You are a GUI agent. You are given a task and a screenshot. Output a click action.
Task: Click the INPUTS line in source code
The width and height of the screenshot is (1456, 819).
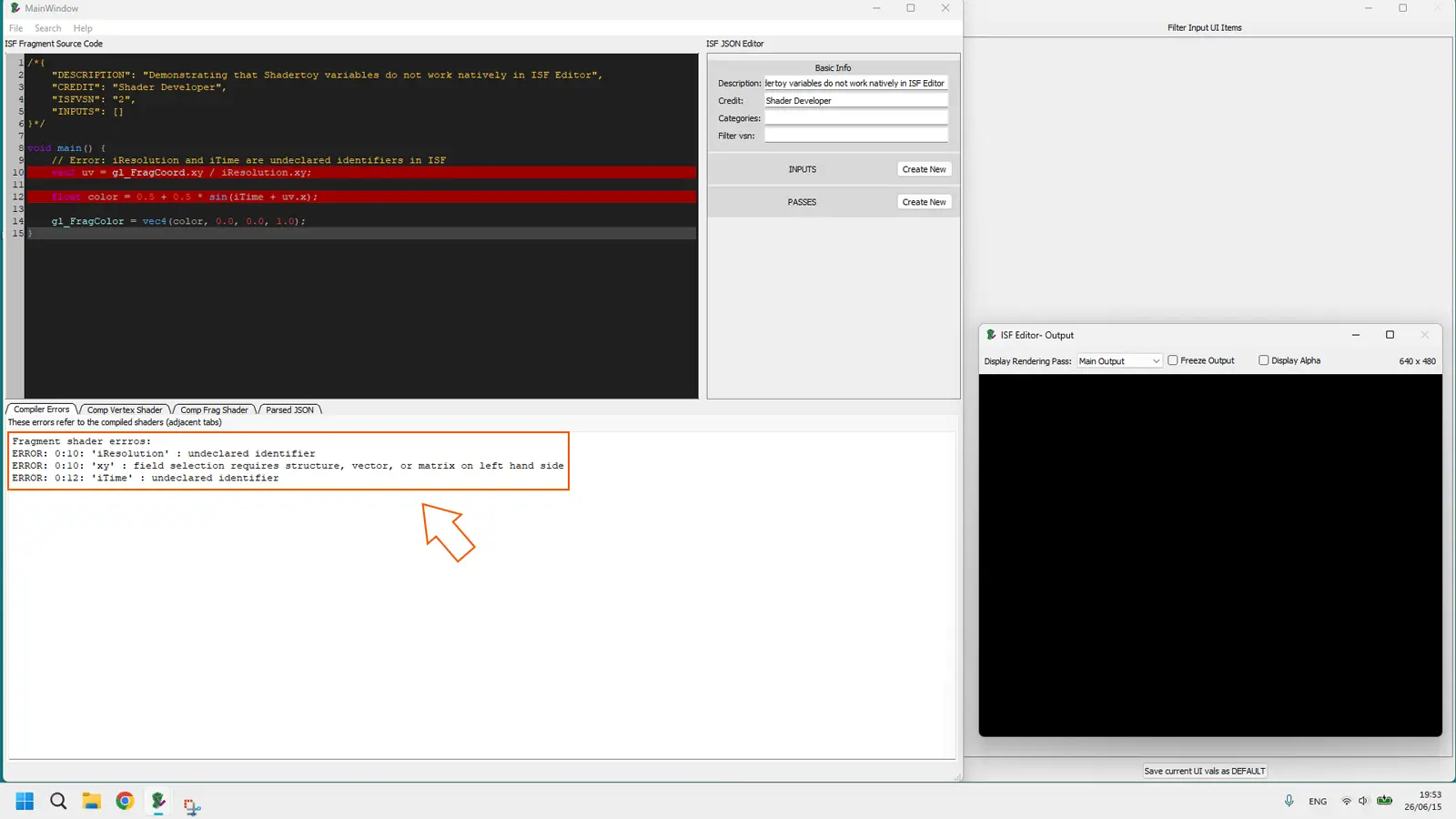[87, 111]
